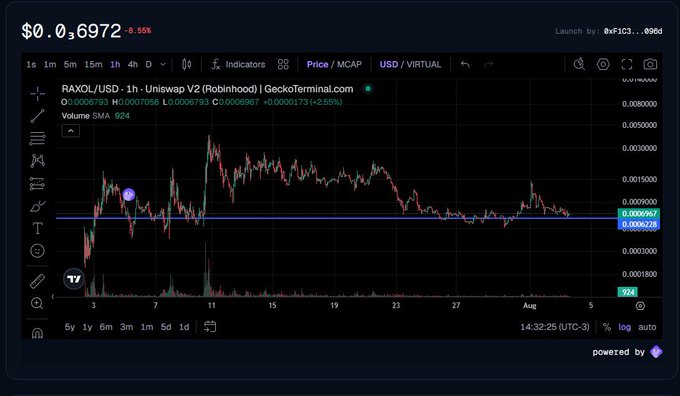The width and height of the screenshot is (680, 396).
Task: Open chart settings hexagon icon
Action: coord(603,64)
